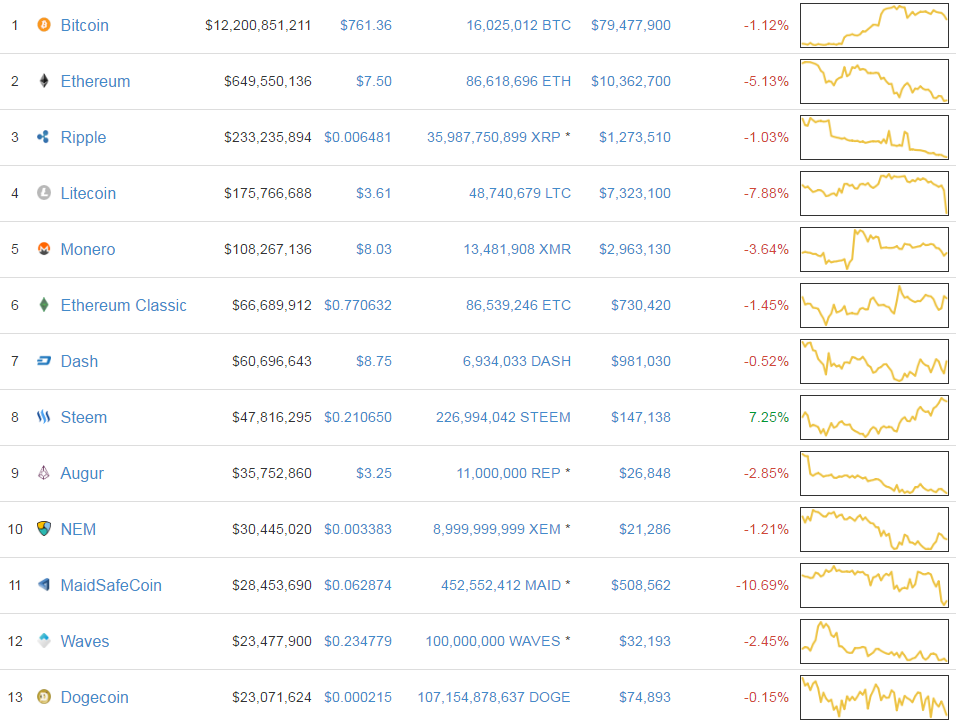Screen dimensions: 956x725
Task: View Bitcoin 7-day price chart thumbnail
Action: click(x=874, y=26)
